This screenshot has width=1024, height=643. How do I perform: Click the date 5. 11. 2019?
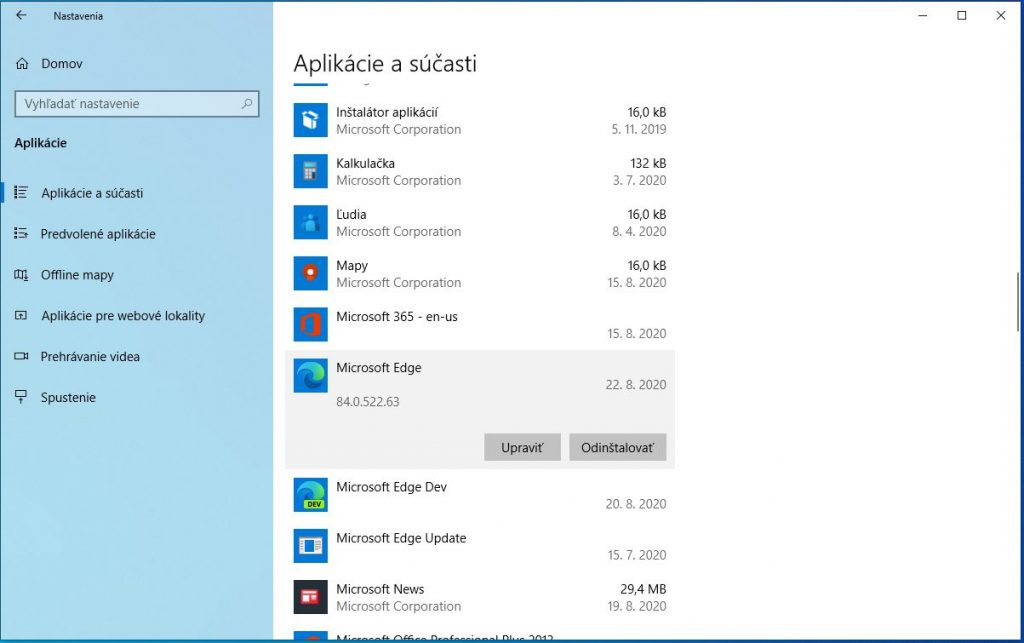(639, 129)
